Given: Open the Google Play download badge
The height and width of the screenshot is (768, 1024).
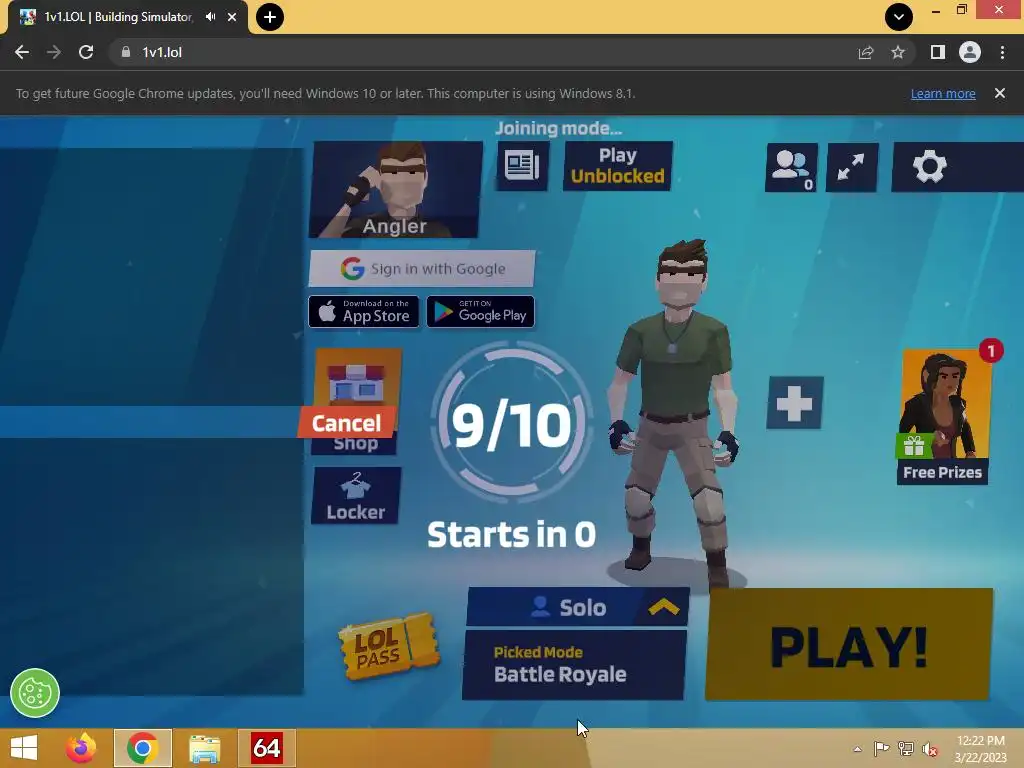Looking at the screenshot, I should pyautogui.click(x=481, y=312).
